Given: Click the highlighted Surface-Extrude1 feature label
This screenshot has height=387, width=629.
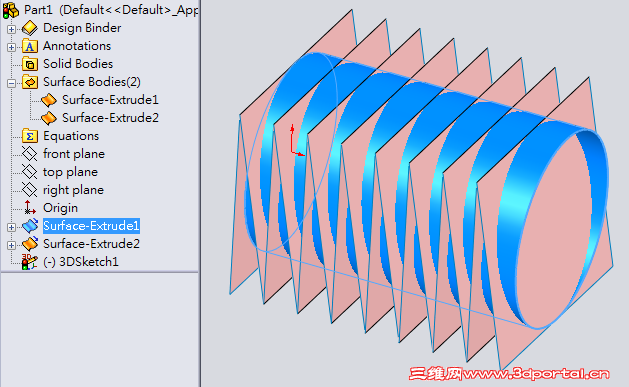Looking at the screenshot, I should [x=91, y=226].
